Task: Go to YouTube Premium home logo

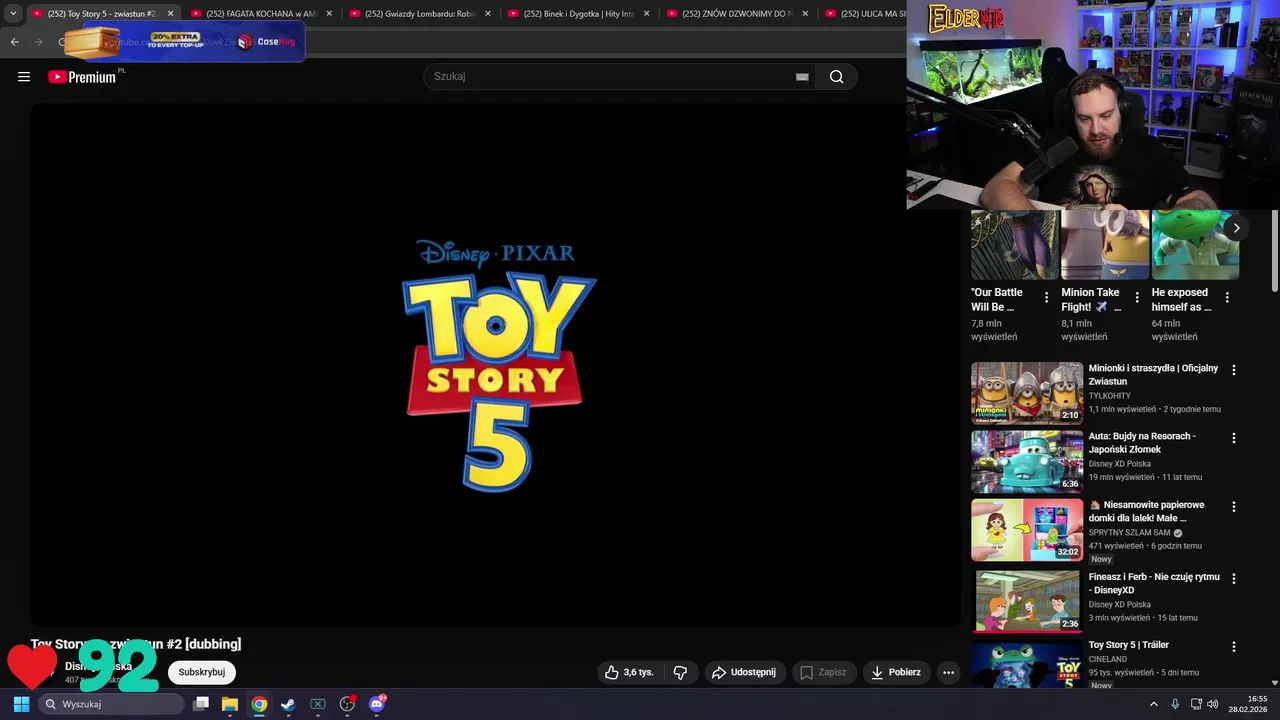Action: point(83,77)
